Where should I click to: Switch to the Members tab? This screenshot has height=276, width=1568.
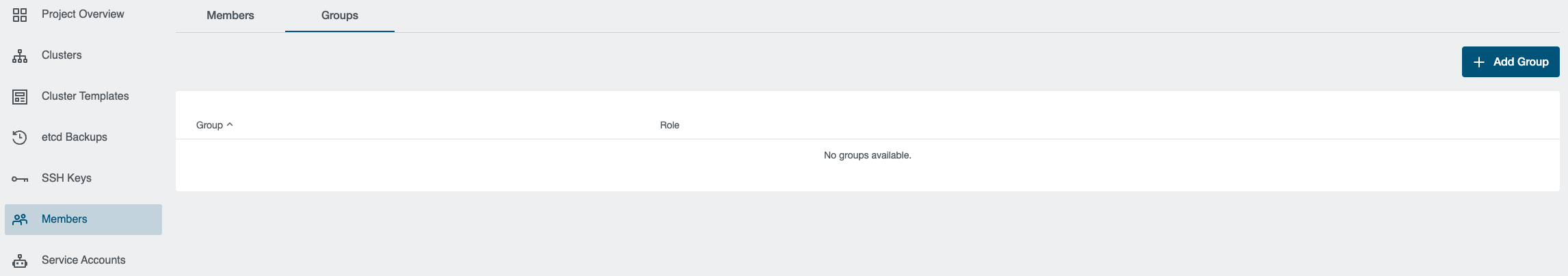pyautogui.click(x=230, y=15)
